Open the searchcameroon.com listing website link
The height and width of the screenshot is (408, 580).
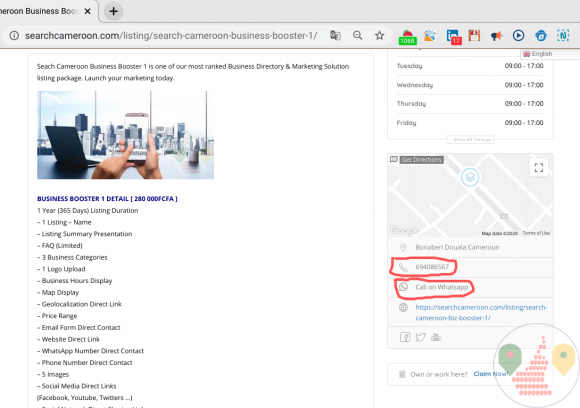[481, 313]
